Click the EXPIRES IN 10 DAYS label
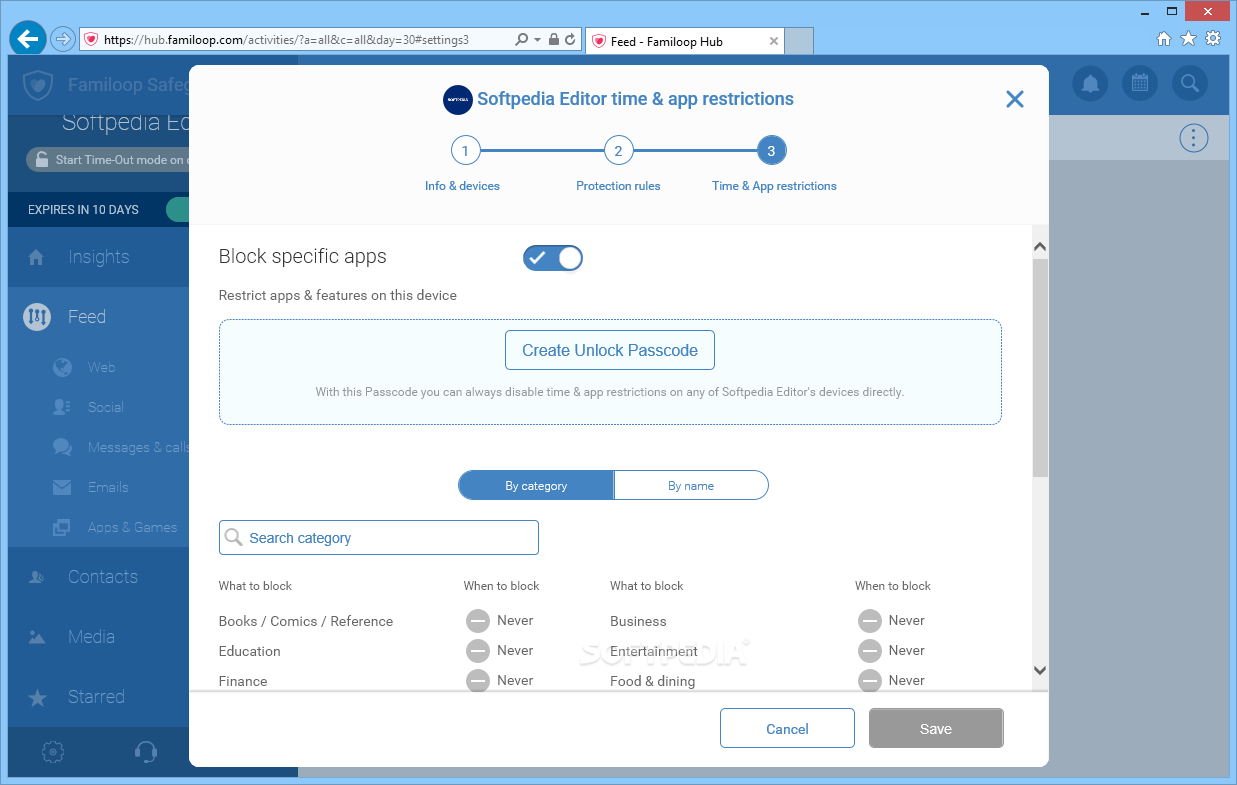 pyautogui.click(x=83, y=210)
